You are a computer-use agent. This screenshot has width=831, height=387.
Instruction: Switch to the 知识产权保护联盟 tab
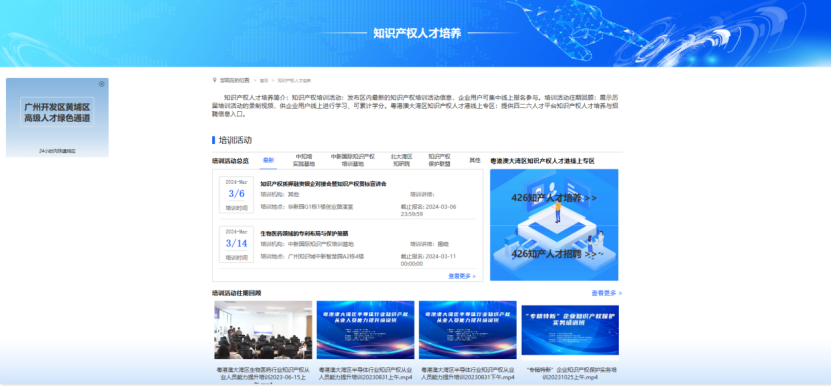[439, 160]
